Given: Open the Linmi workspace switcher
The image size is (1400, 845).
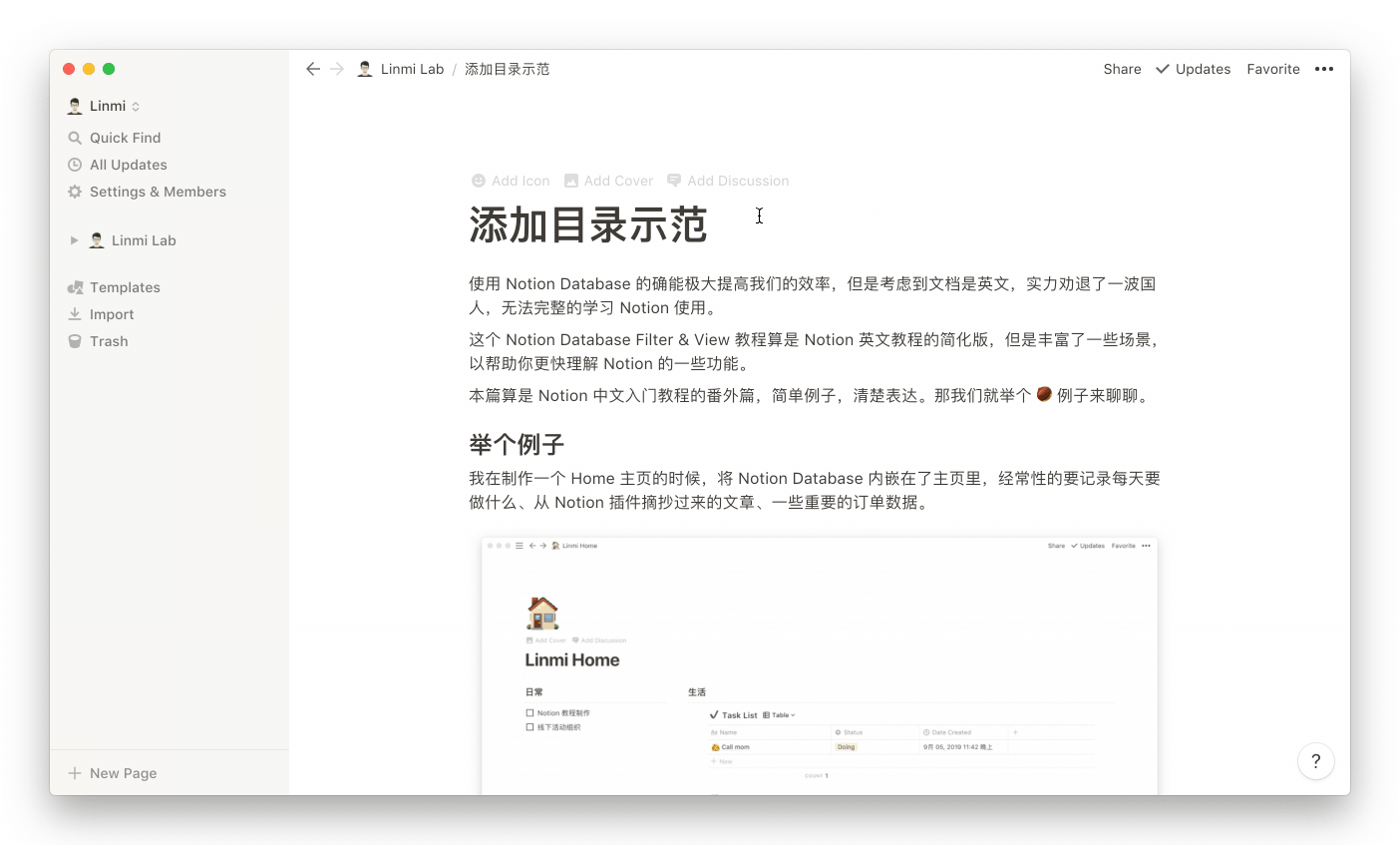Looking at the screenshot, I should (x=104, y=106).
